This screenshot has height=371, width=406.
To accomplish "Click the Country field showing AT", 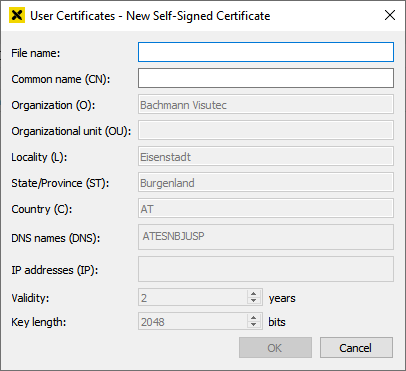I will coord(266,208).
